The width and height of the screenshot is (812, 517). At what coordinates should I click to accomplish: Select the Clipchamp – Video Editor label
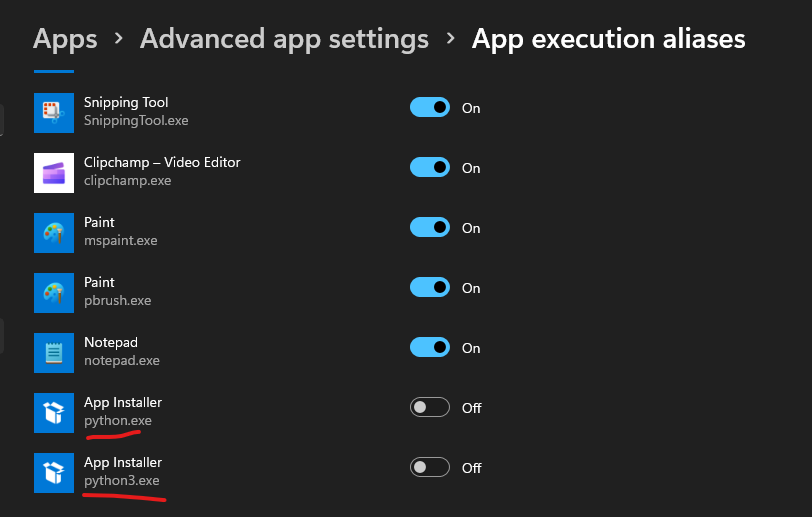point(162,163)
